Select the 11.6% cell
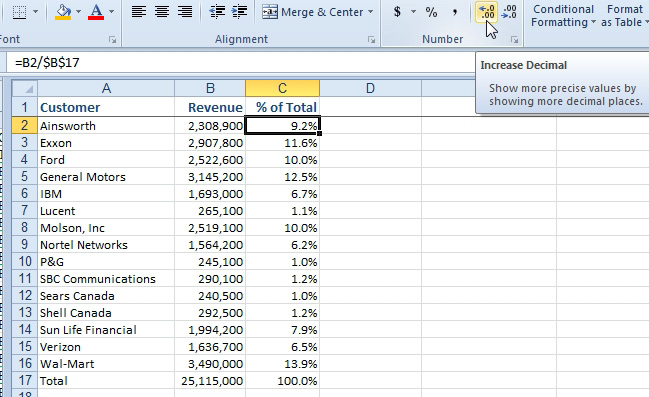Screen dimensions: 649x397 (x=282, y=143)
